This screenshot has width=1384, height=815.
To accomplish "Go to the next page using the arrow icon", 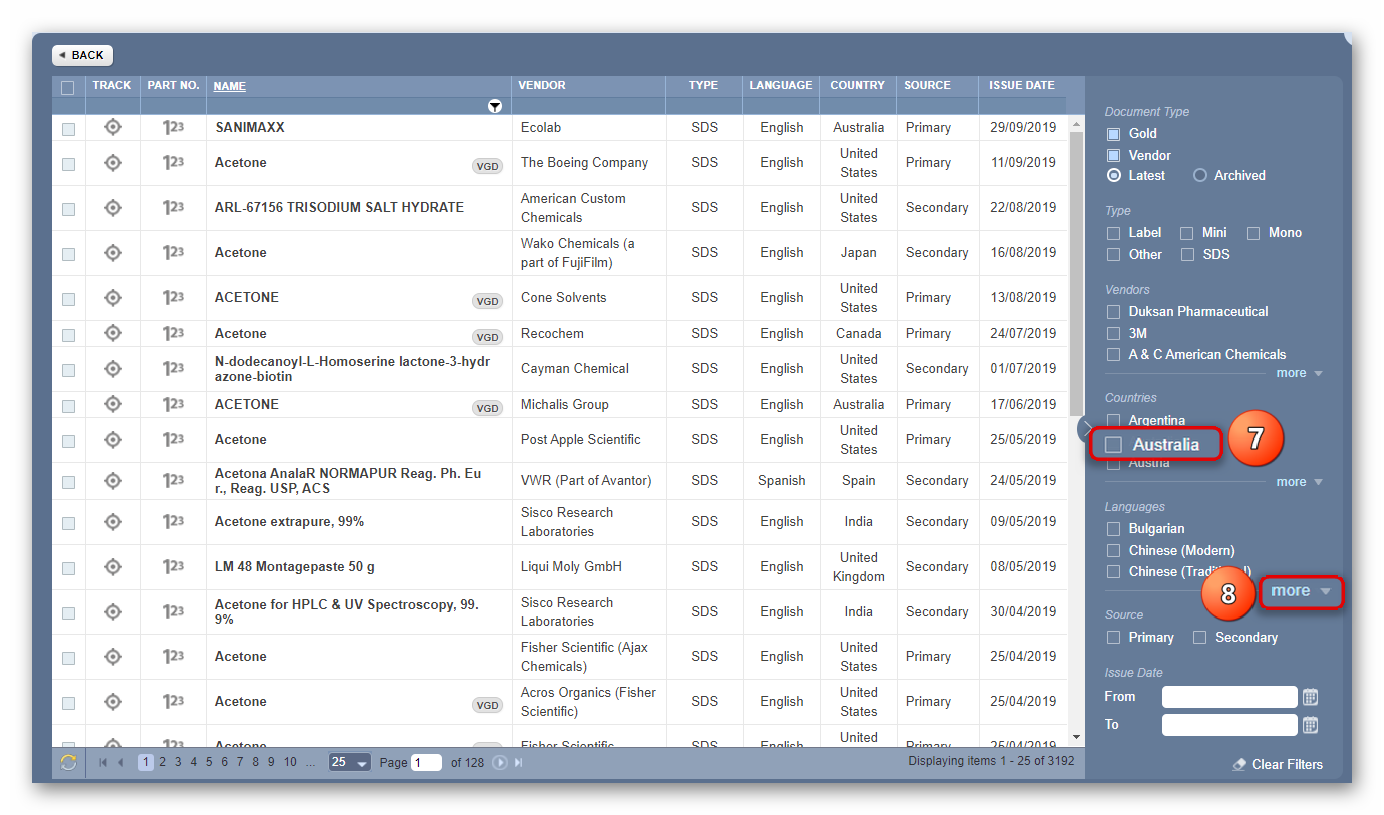I will click(500, 762).
